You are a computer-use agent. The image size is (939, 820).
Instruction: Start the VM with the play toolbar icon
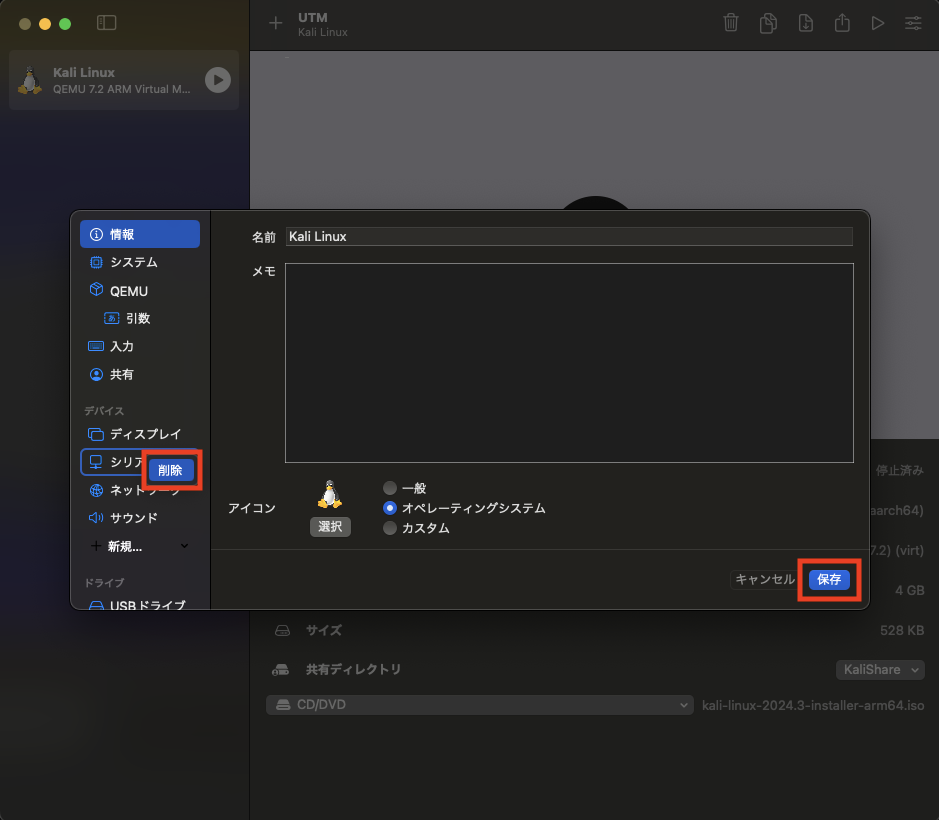coord(878,22)
